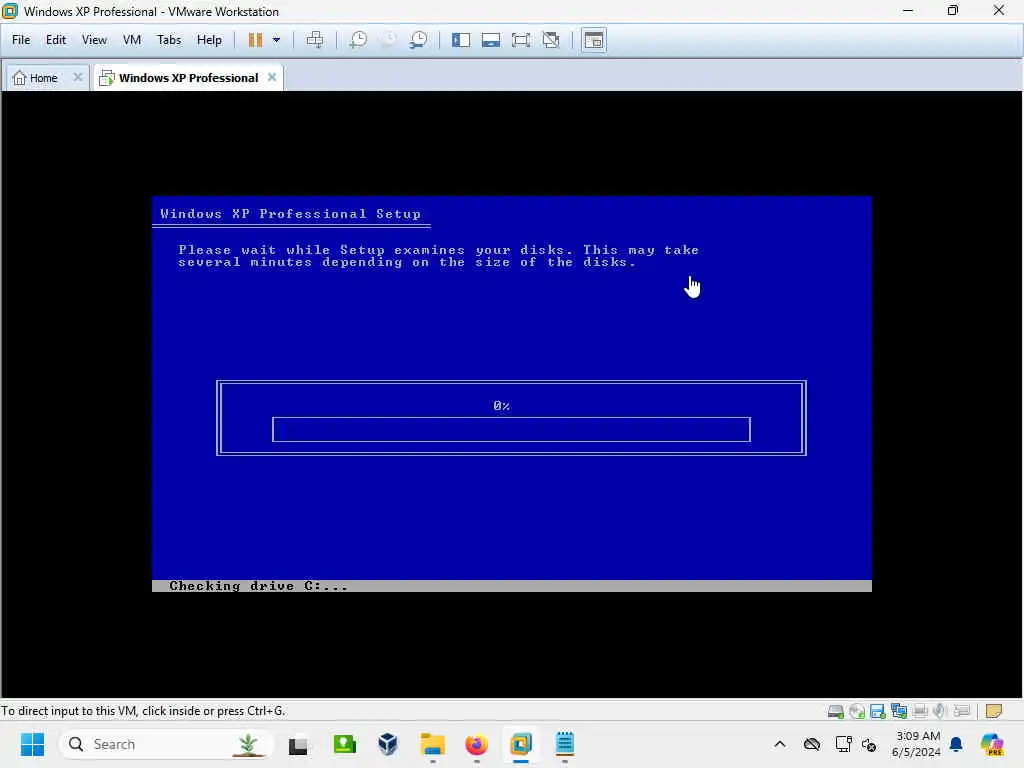Click the console view toolbar icon

tap(594, 40)
